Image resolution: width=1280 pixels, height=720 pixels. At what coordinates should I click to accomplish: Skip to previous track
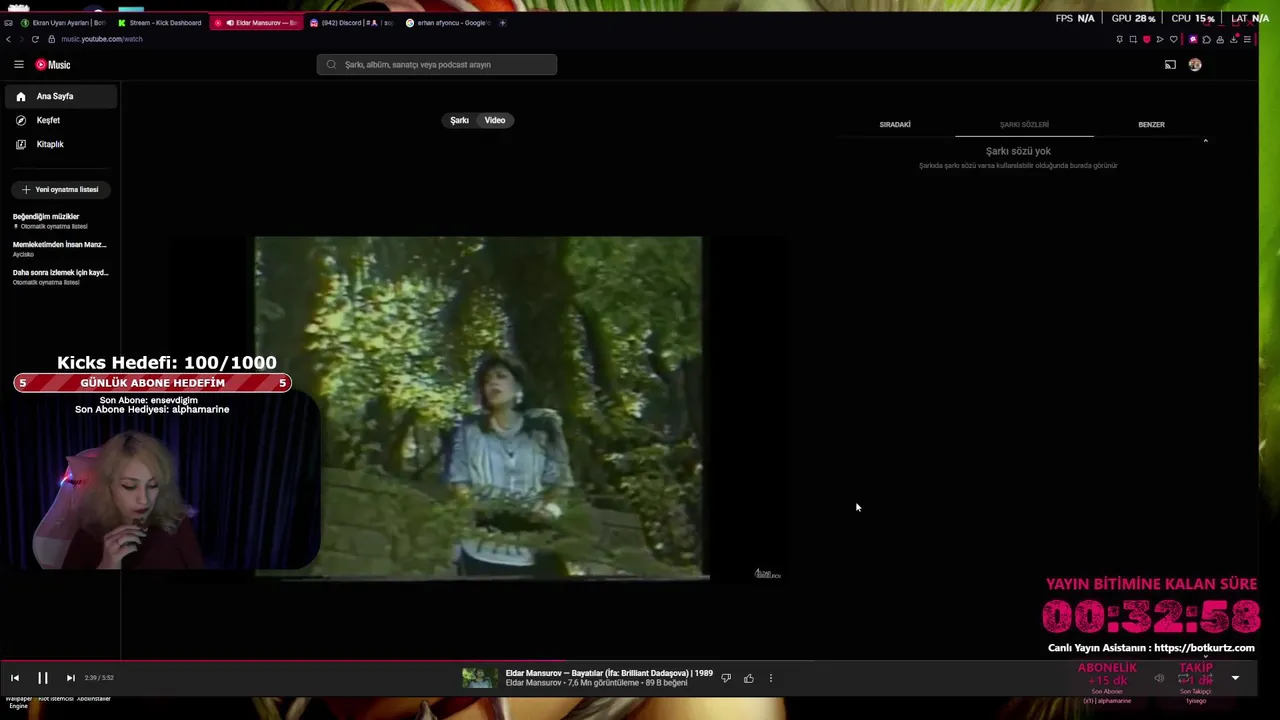tap(15, 678)
